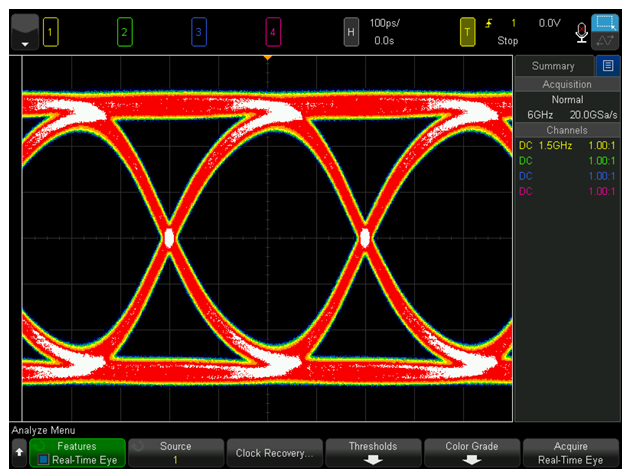Click the rising edge trigger slope icon
Screen dimensions: 628x476
(489, 24)
